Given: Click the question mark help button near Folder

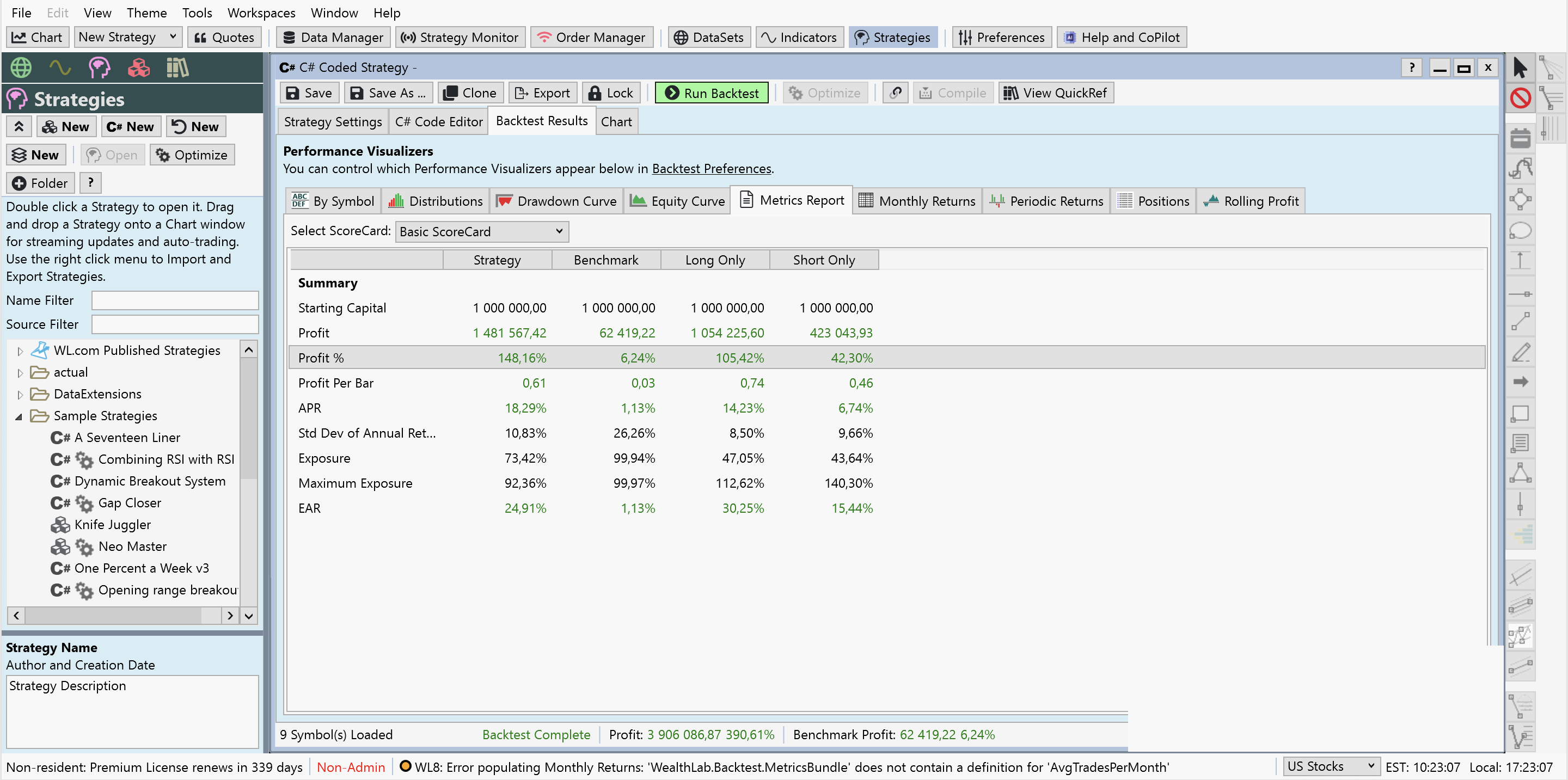Looking at the screenshot, I should (x=90, y=183).
